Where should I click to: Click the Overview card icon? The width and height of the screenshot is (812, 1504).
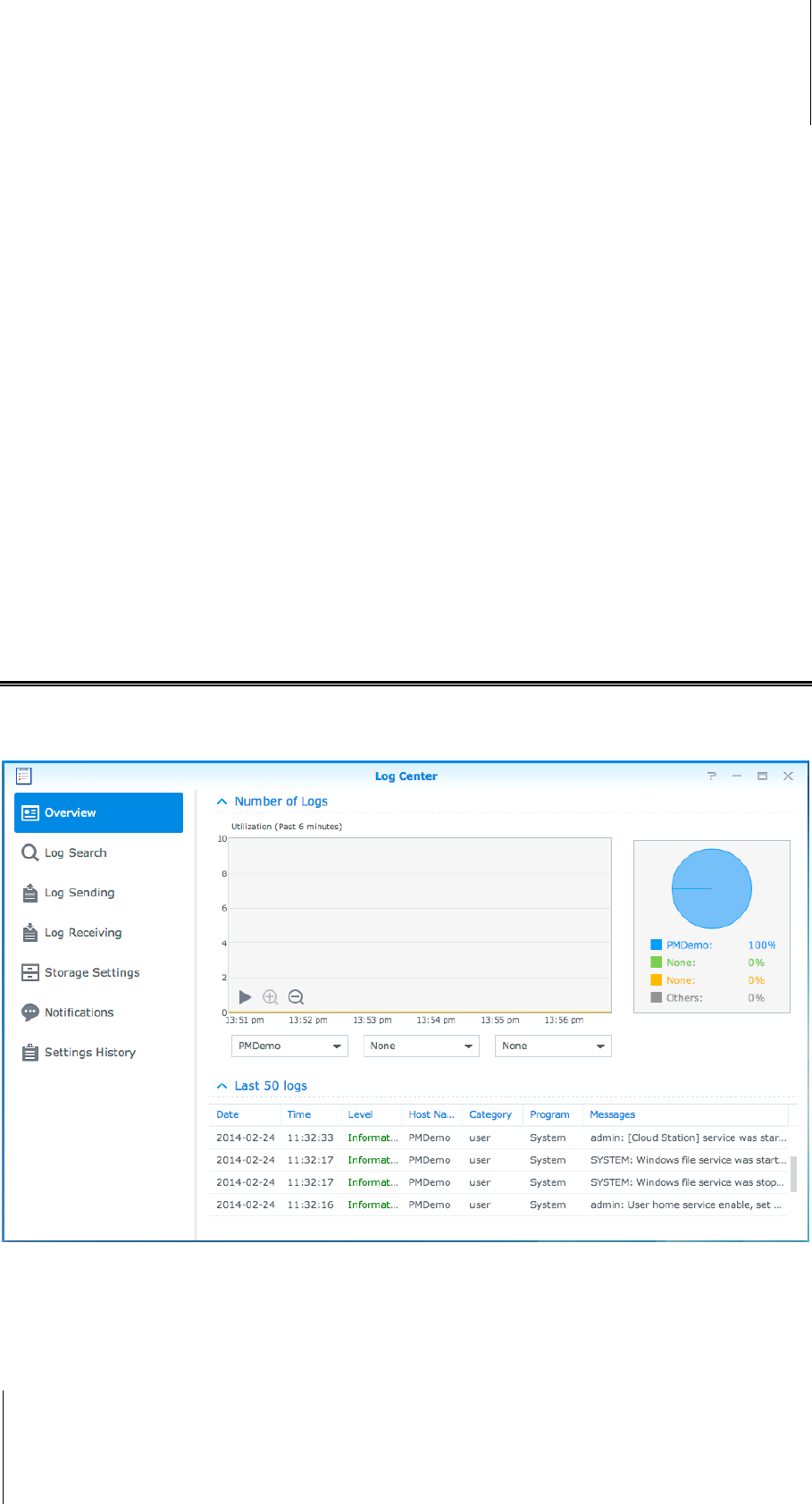(x=30, y=812)
